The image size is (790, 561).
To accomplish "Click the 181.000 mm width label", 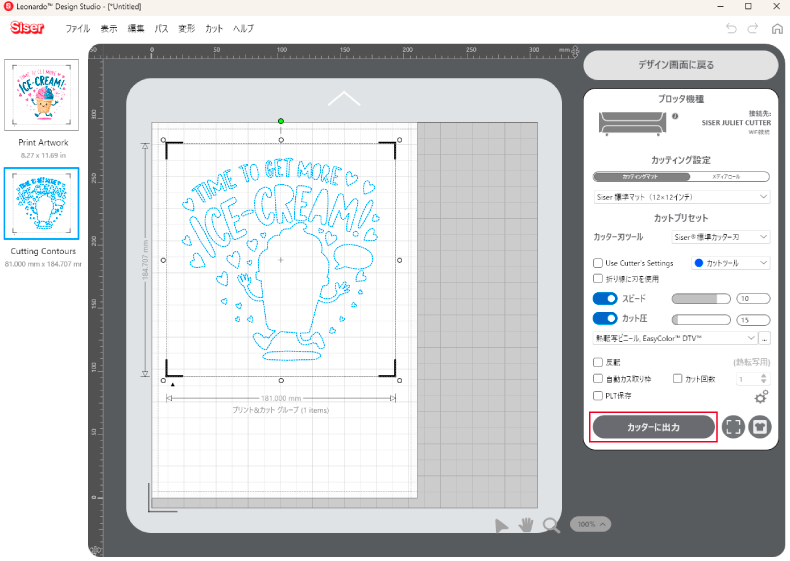I will pos(281,398).
